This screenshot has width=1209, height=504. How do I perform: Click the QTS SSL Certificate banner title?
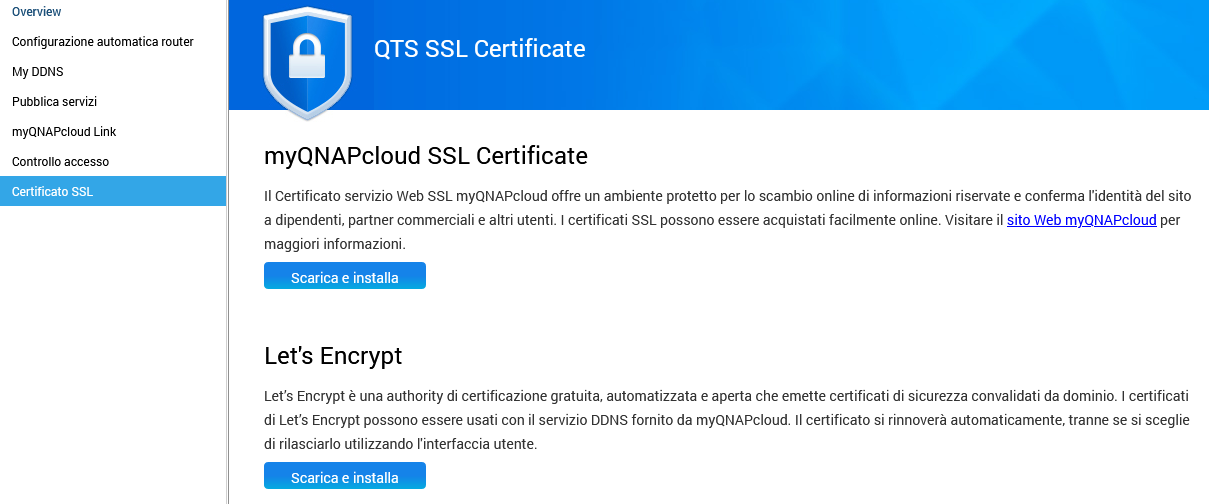tap(479, 49)
